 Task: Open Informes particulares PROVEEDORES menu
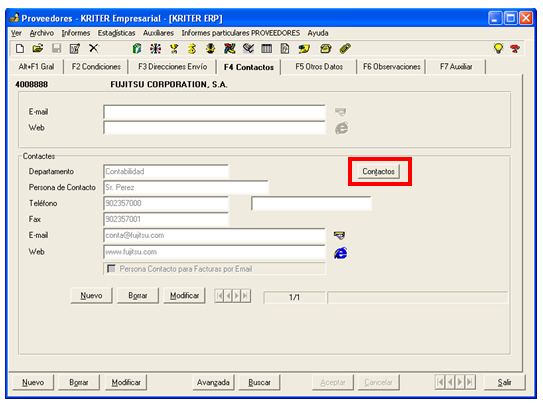[x=241, y=33]
